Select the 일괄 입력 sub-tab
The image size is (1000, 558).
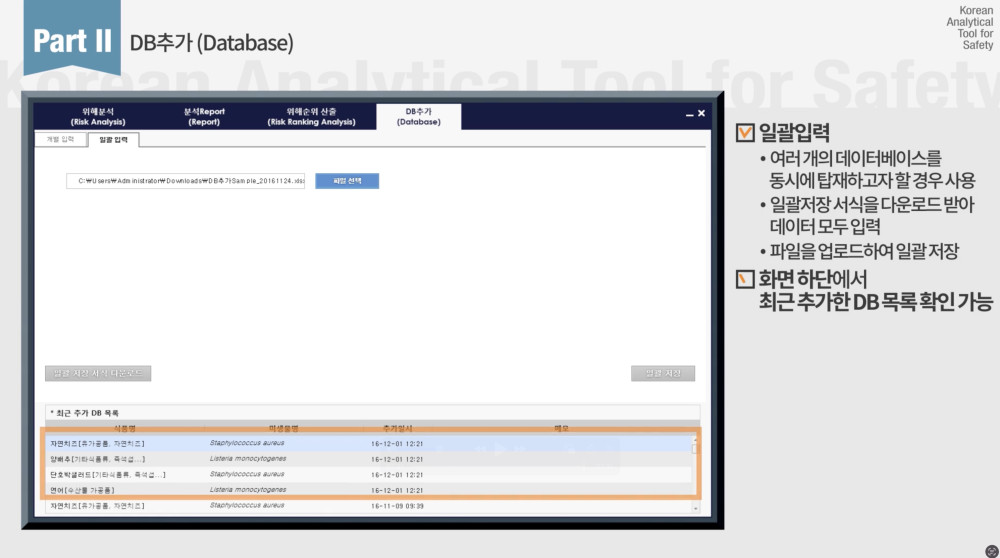113,140
